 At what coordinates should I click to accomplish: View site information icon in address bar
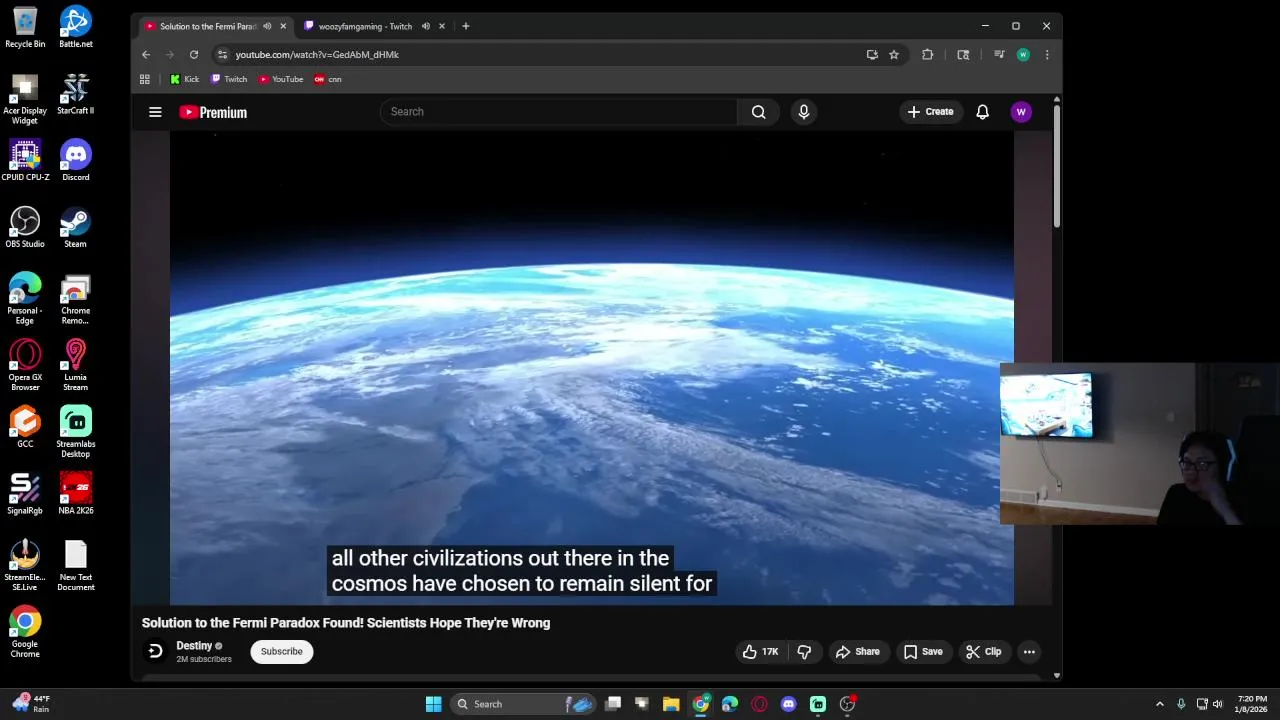[223, 55]
